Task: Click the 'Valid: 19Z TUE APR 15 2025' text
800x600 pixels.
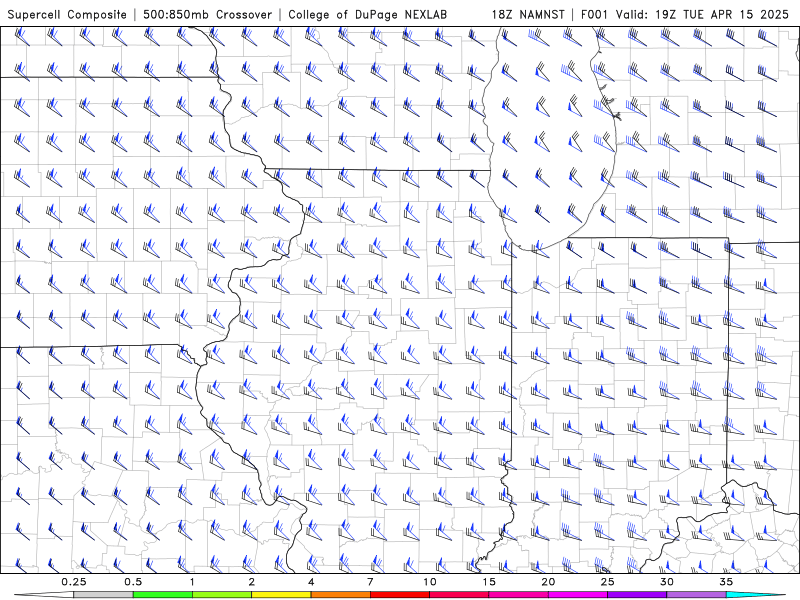Action: click(702, 14)
